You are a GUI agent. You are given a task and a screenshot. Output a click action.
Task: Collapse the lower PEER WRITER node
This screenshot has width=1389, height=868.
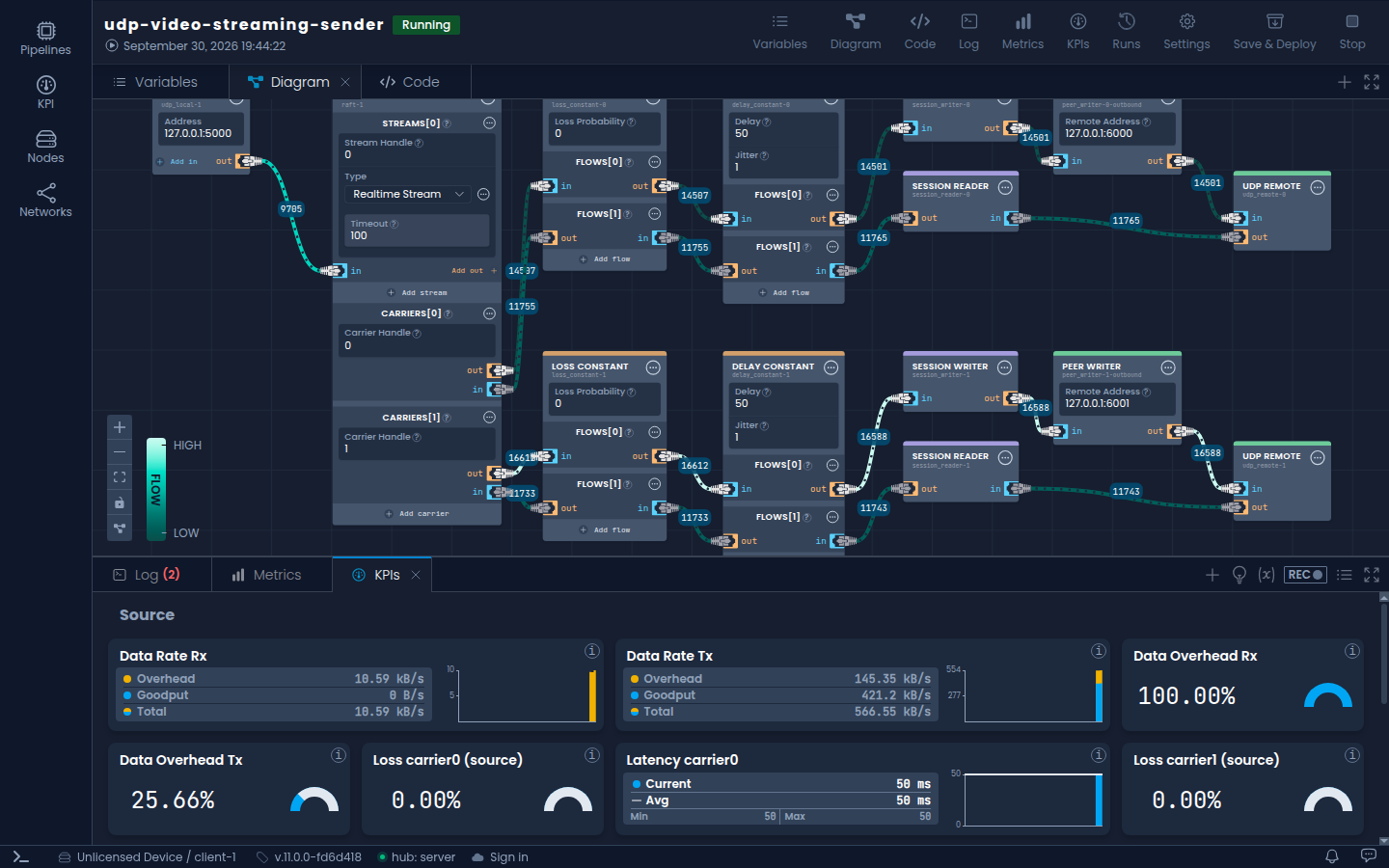[x=1168, y=367]
